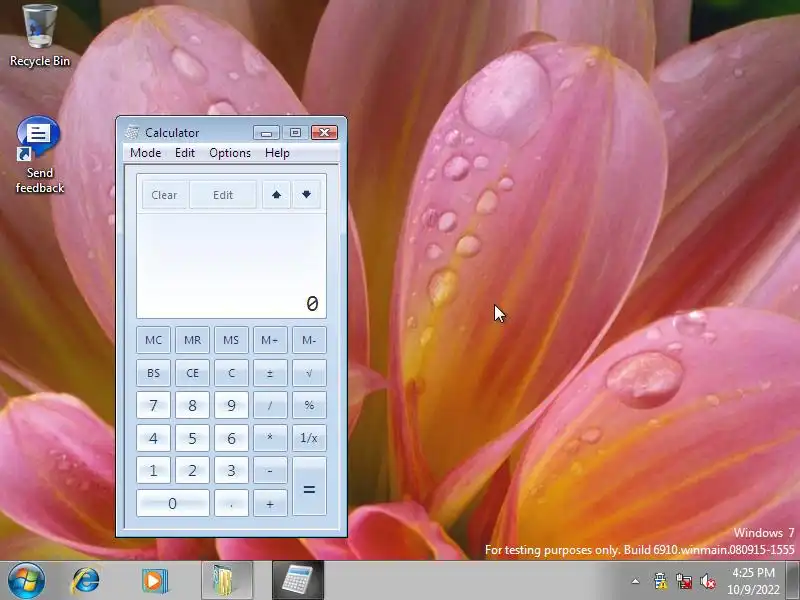Click the 9 digit key

[231, 405]
